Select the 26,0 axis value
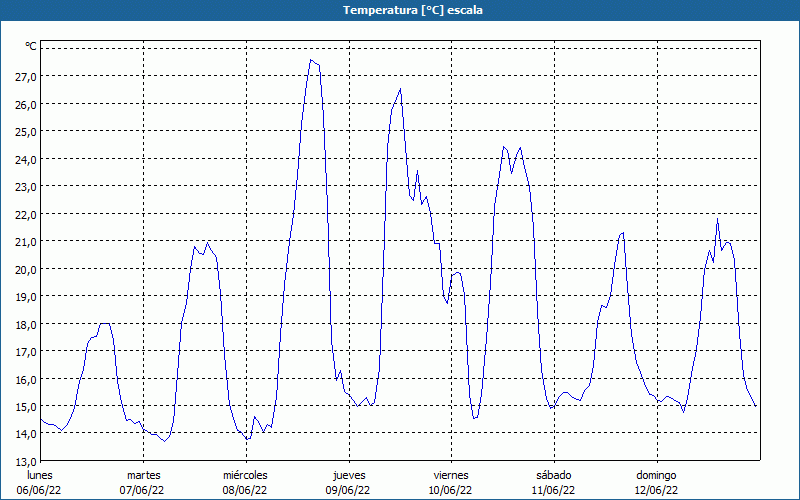 pyautogui.click(x=26, y=104)
